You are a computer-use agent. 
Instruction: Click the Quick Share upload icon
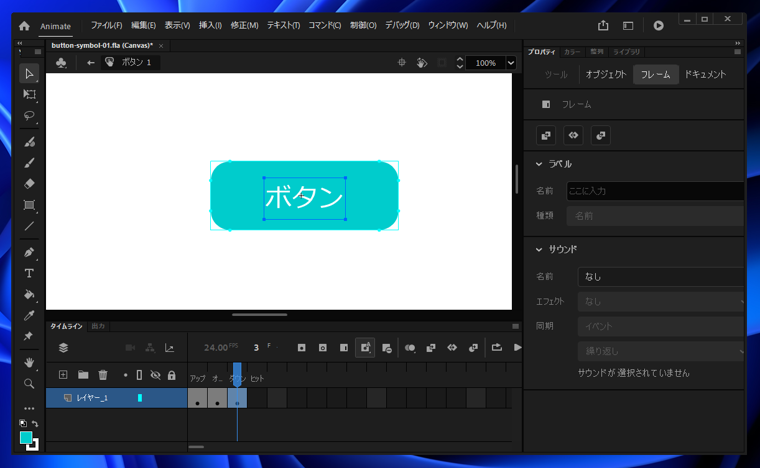[603, 25]
